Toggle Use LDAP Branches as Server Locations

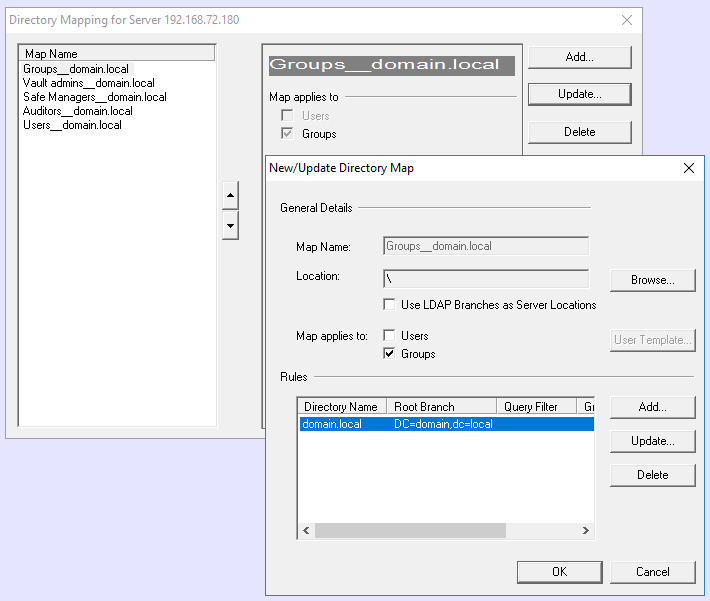[389, 304]
